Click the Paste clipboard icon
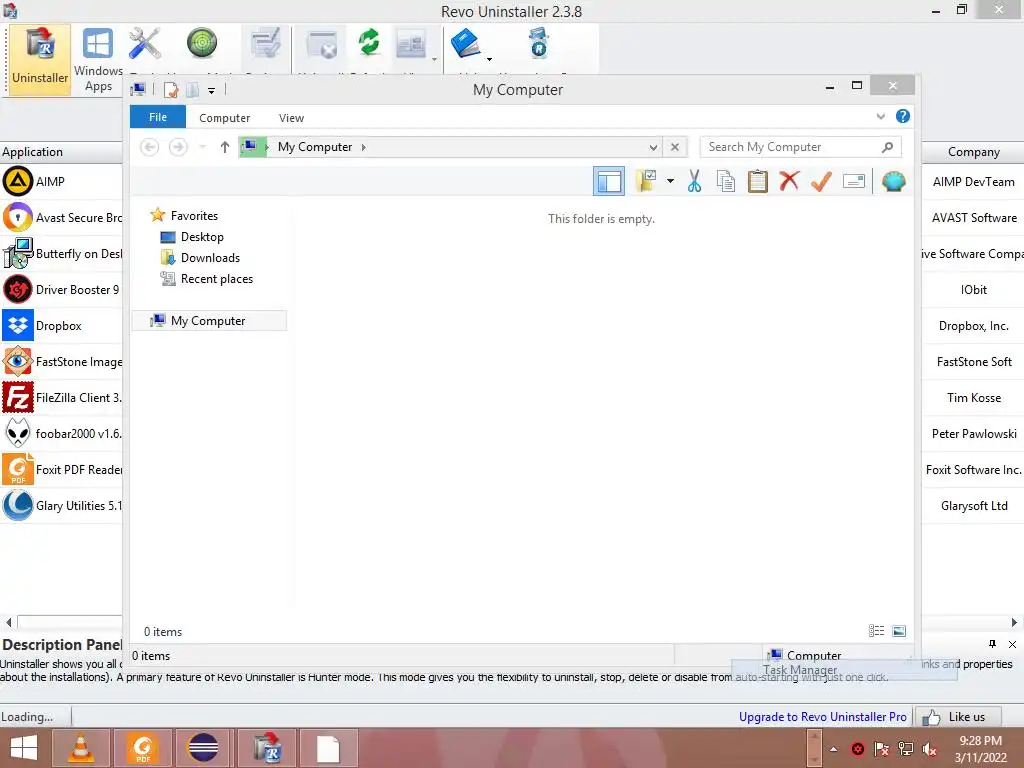 (x=758, y=181)
